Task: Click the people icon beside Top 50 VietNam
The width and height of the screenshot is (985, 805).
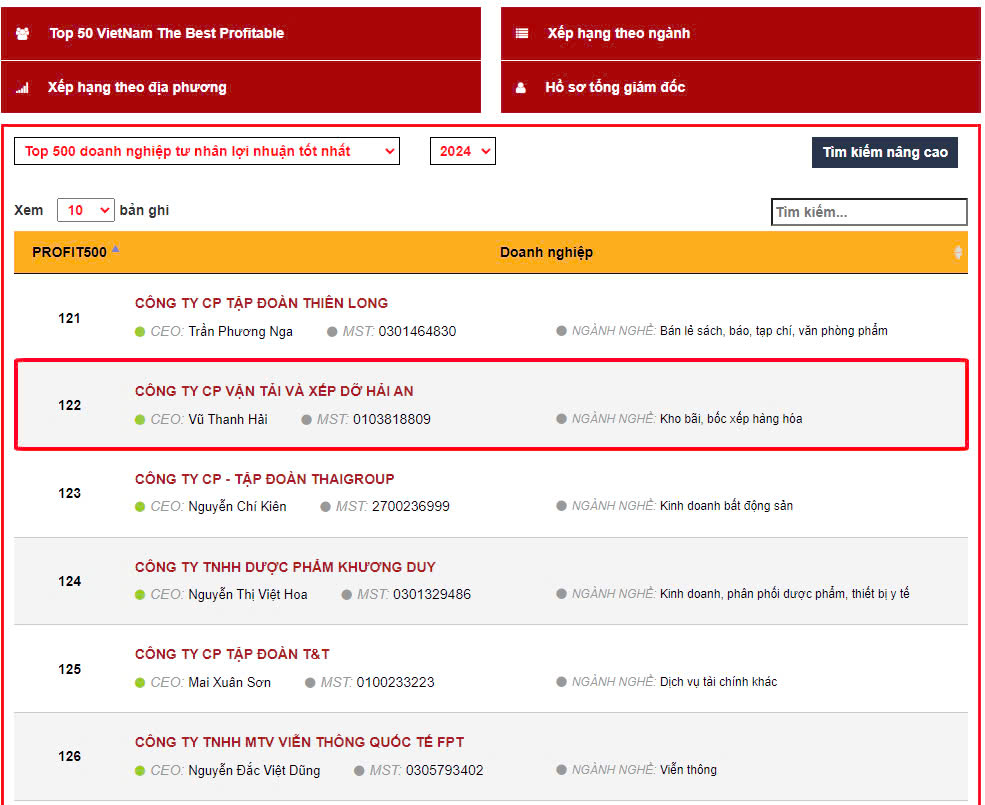Action: click(23, 34)
